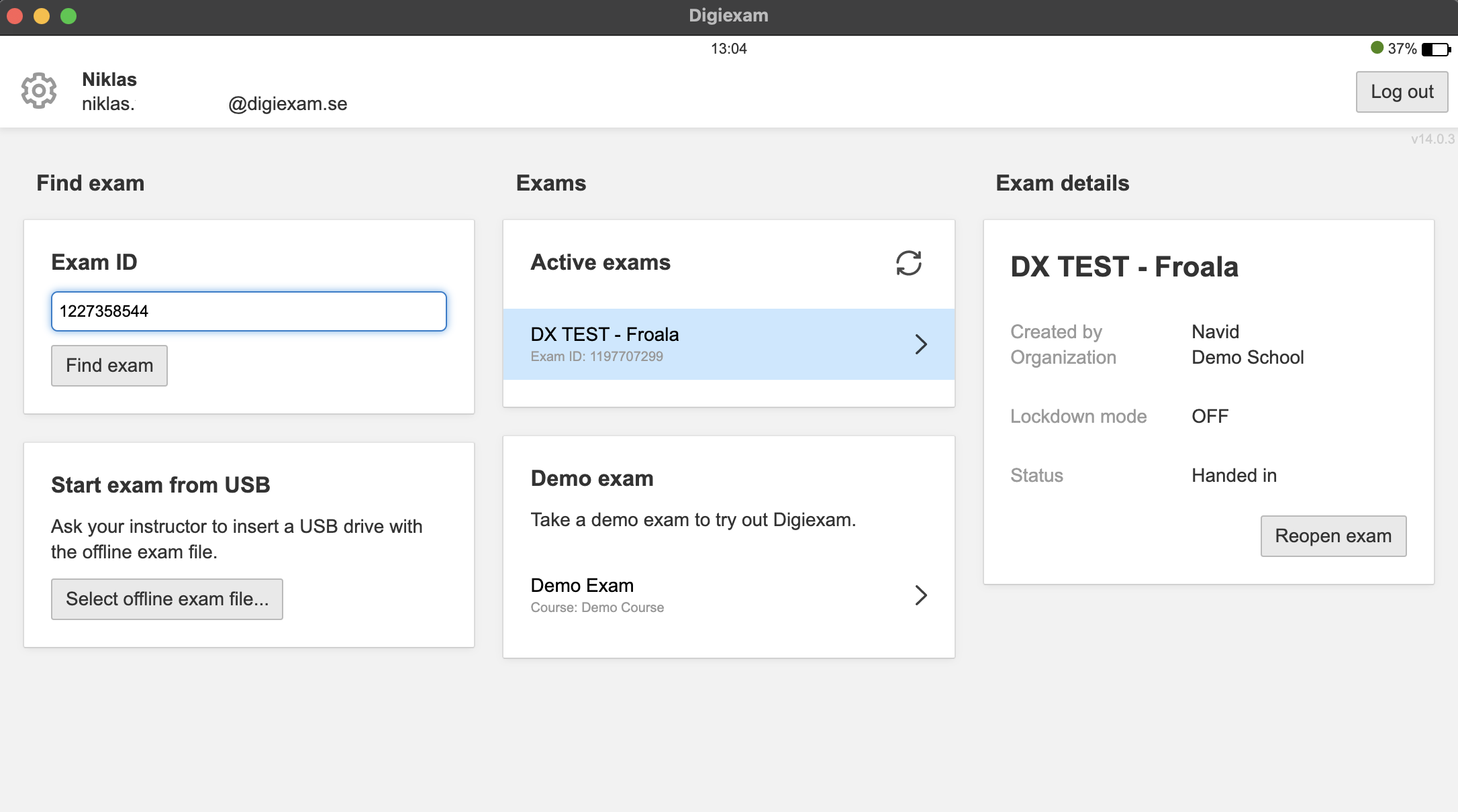Refresh the Active exams list
Screen dimensions: 1458x812
point(908,263)
